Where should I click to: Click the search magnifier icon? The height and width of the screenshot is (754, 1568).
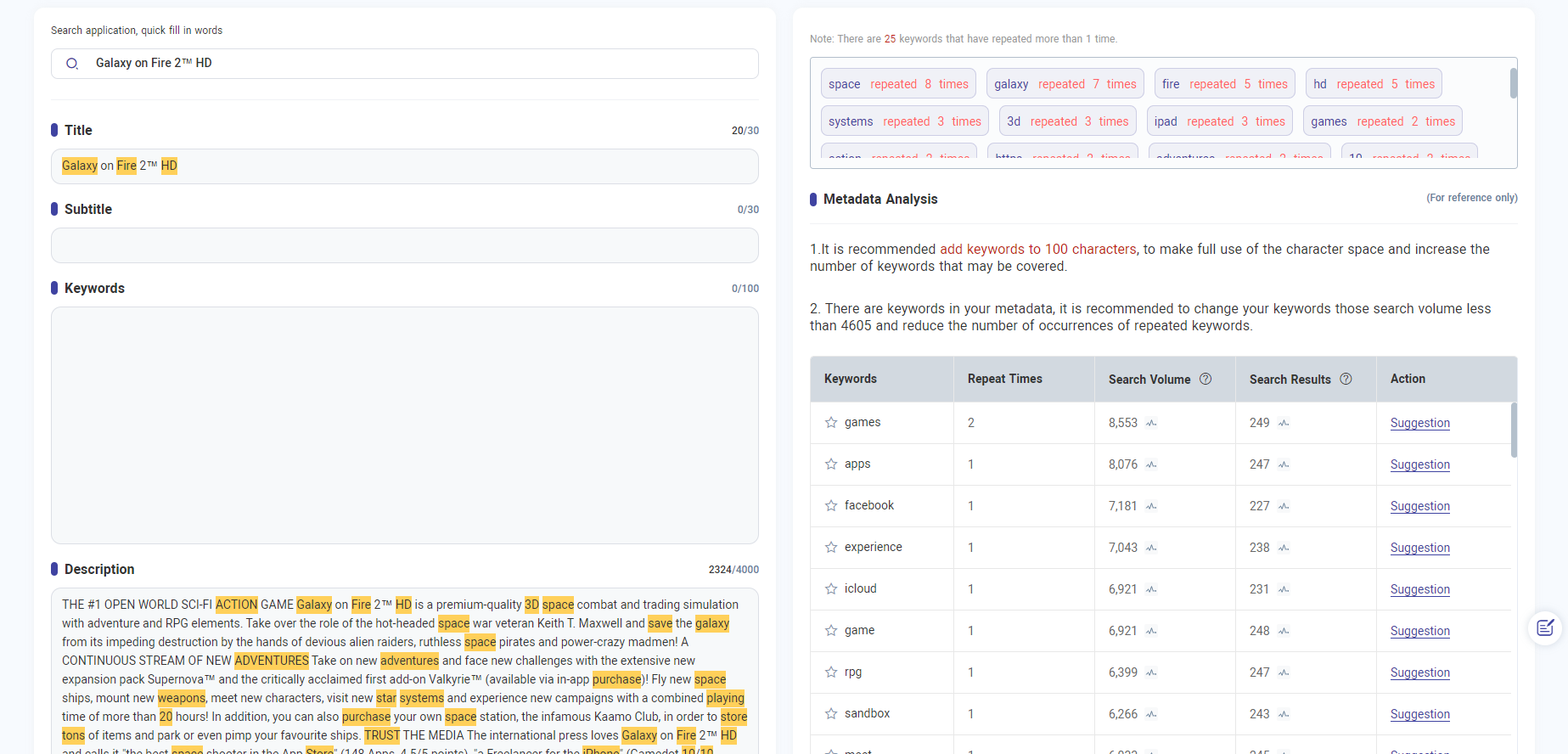click(72, 64)
